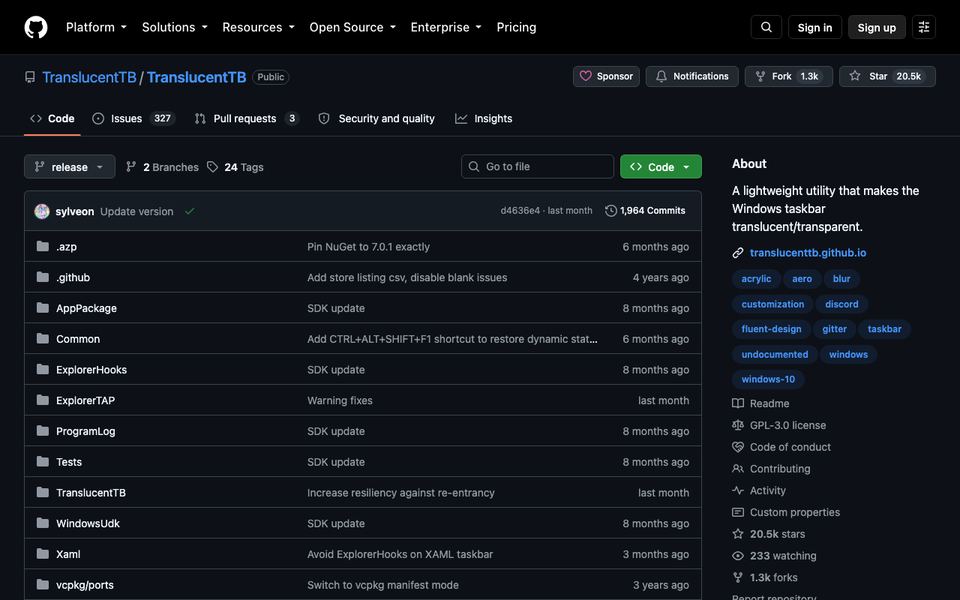This screenshot has width=960, height=600.
Task: Click sylveon's avatar image
Action: [42, 211]
